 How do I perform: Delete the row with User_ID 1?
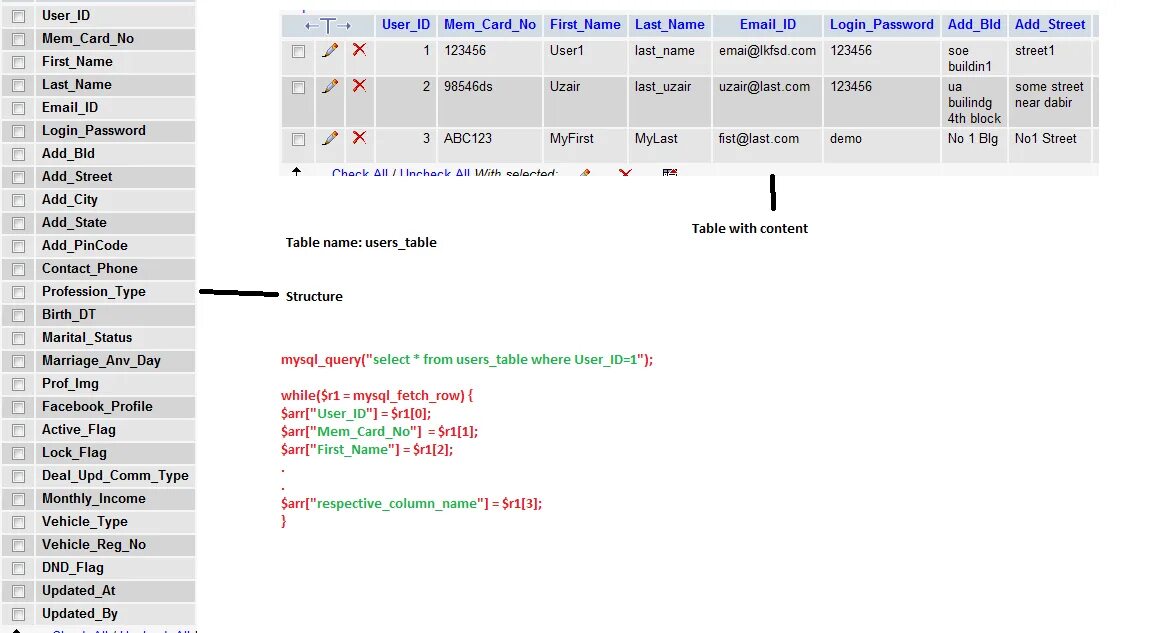coord(361,51)
